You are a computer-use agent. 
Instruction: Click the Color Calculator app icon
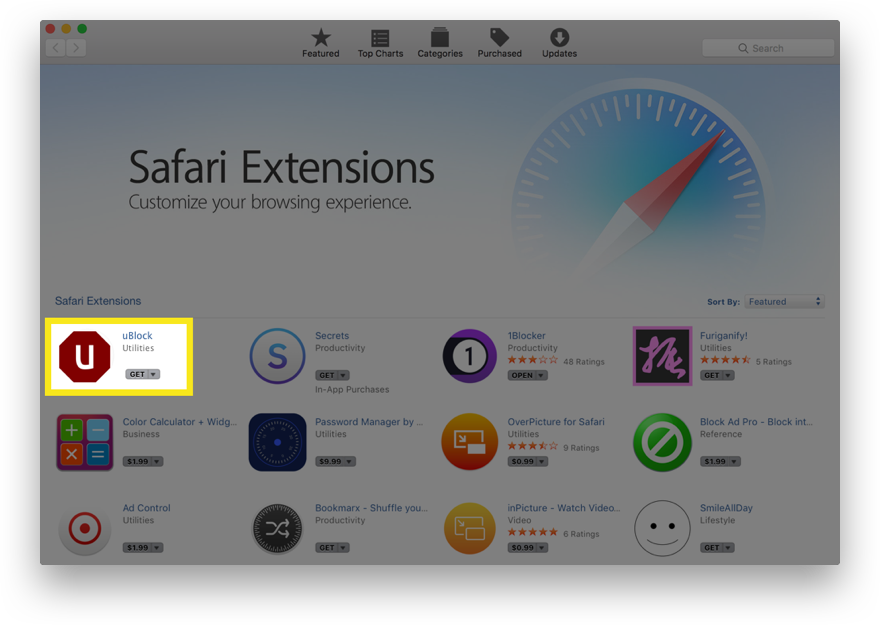coord(85,442)
